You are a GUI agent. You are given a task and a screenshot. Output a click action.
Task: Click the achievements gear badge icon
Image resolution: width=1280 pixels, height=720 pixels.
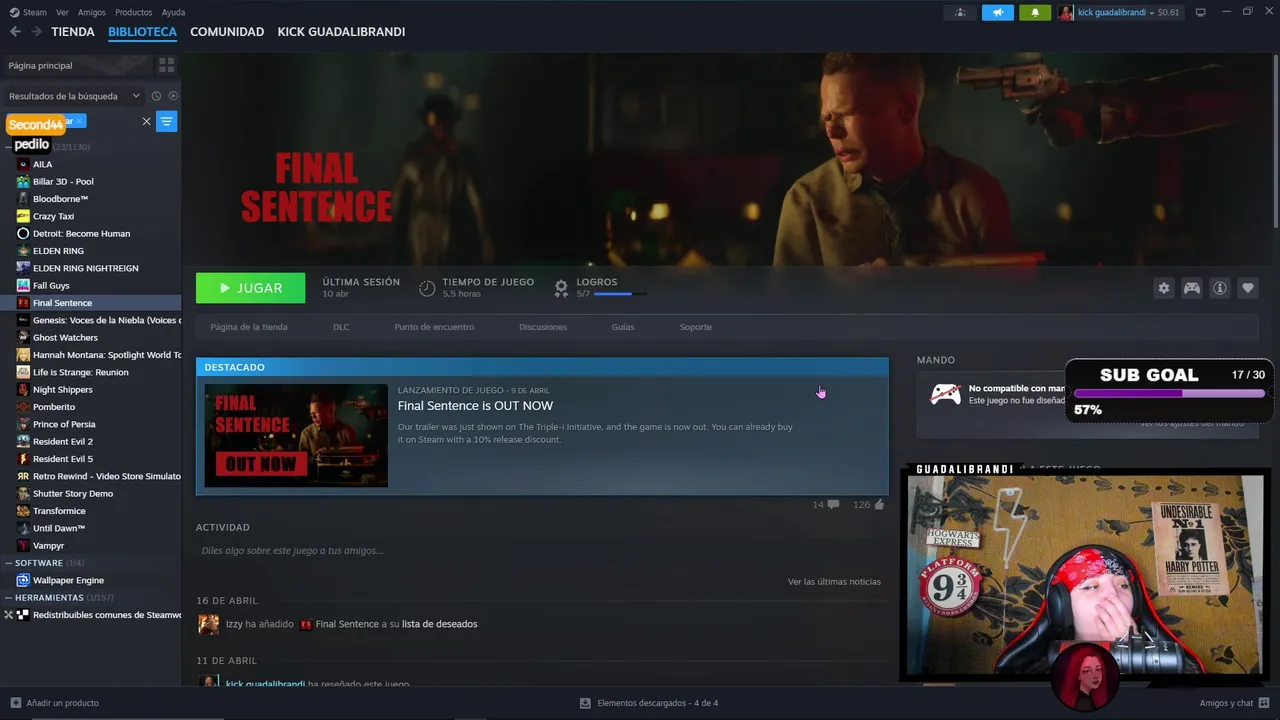coord(561,288)
